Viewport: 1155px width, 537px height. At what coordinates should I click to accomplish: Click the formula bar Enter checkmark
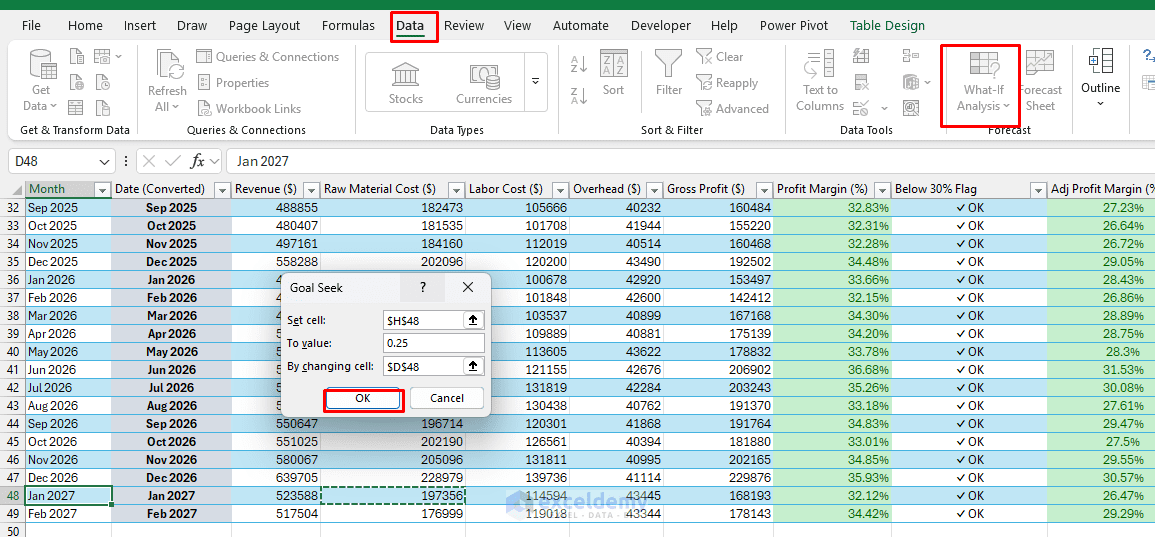173,161
